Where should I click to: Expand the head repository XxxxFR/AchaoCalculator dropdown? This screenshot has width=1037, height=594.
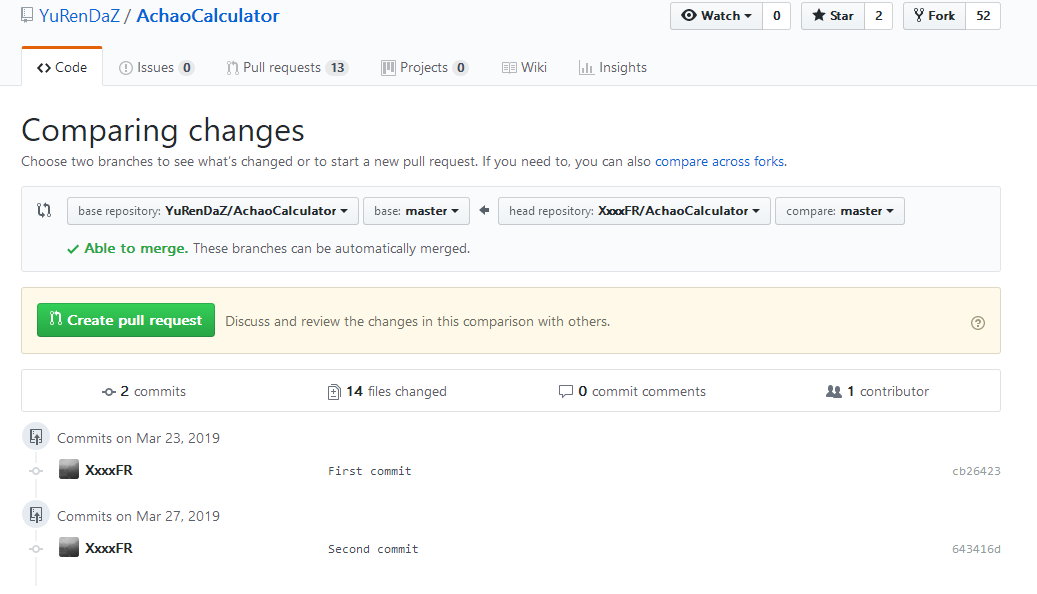tap(634, 211)
